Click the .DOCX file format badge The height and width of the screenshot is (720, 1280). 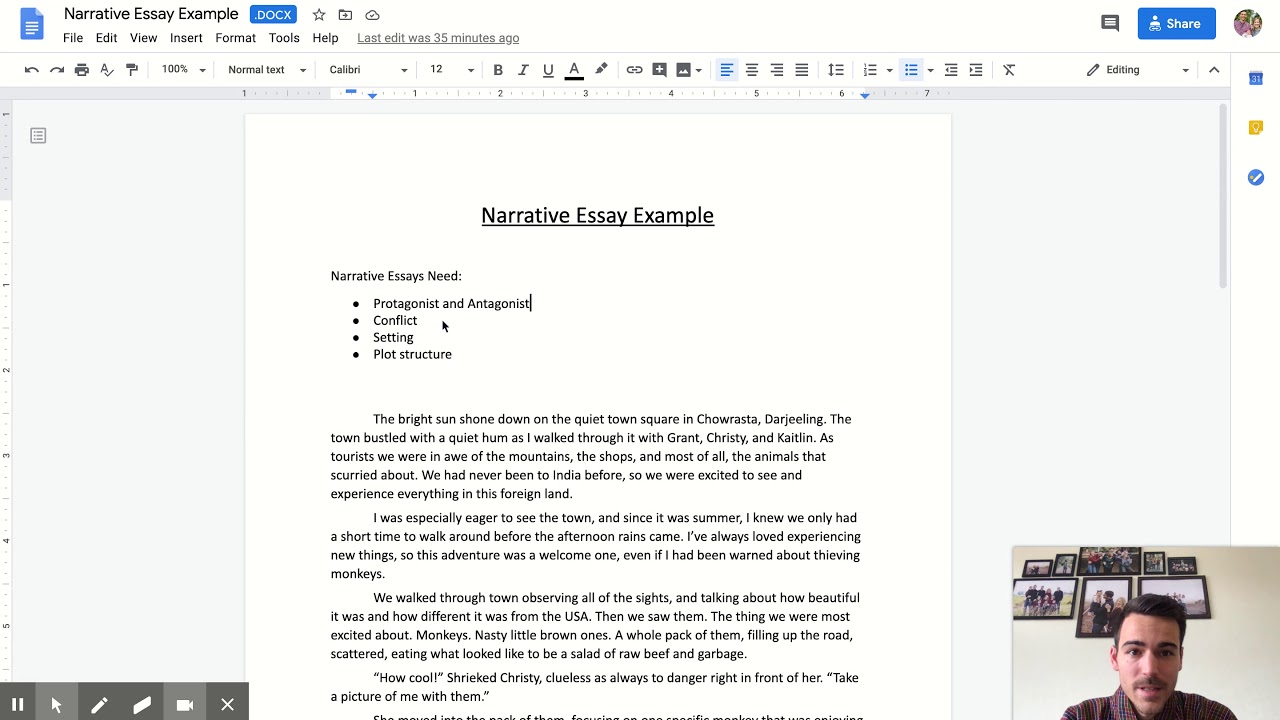tap(273, 15)
